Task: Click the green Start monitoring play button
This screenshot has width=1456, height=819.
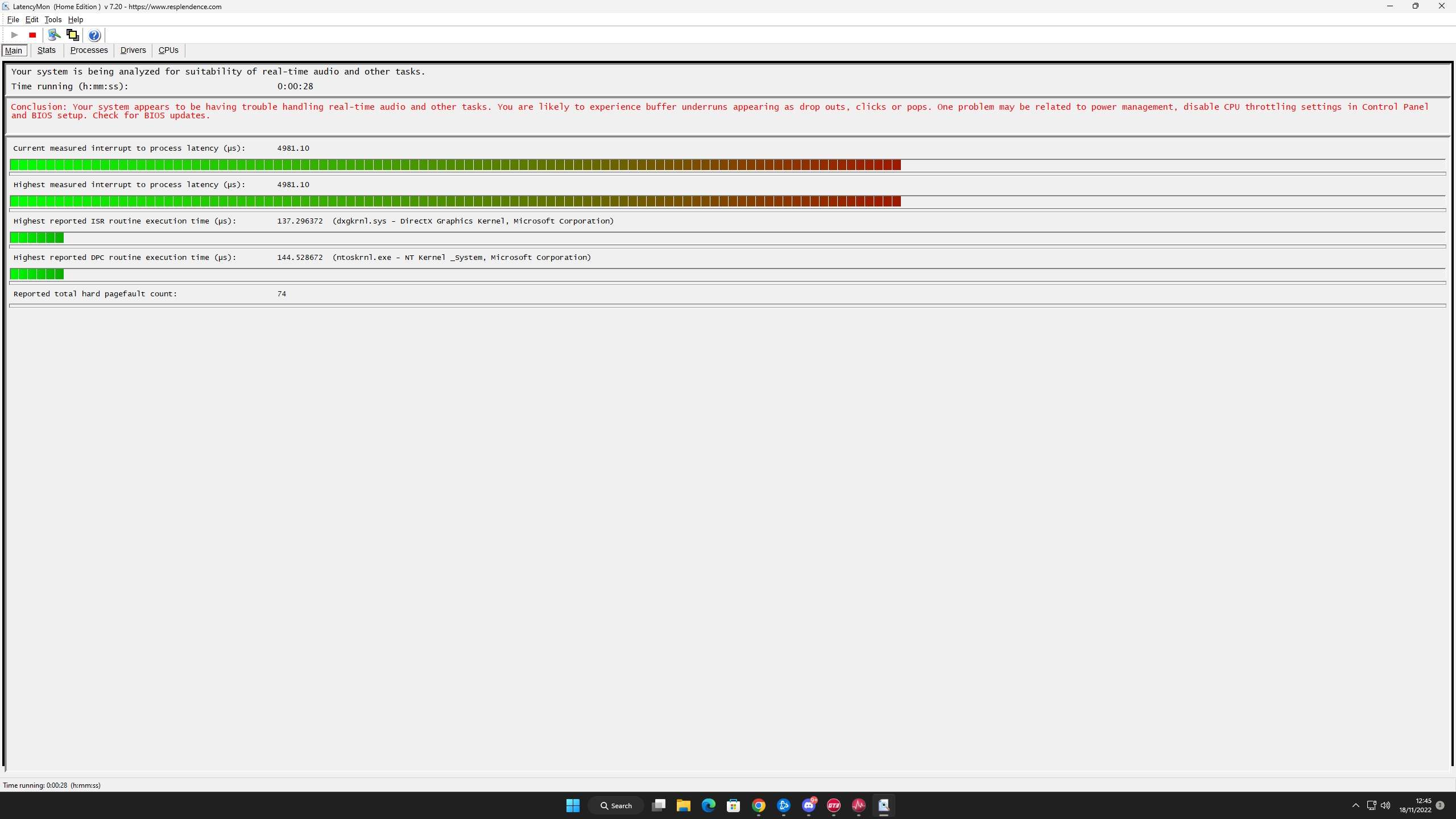Action: coord(15,35)
